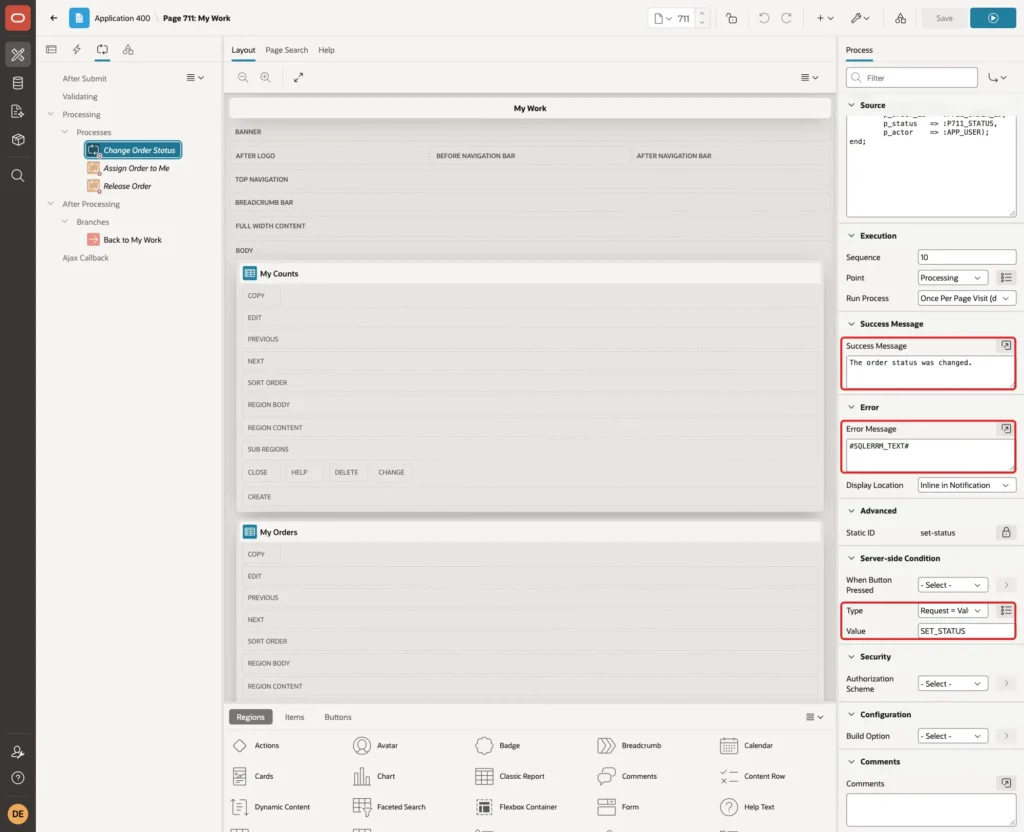Viewport: 1024px width, 832px height.
Task: Redo the last change
Action: (786, 18)
